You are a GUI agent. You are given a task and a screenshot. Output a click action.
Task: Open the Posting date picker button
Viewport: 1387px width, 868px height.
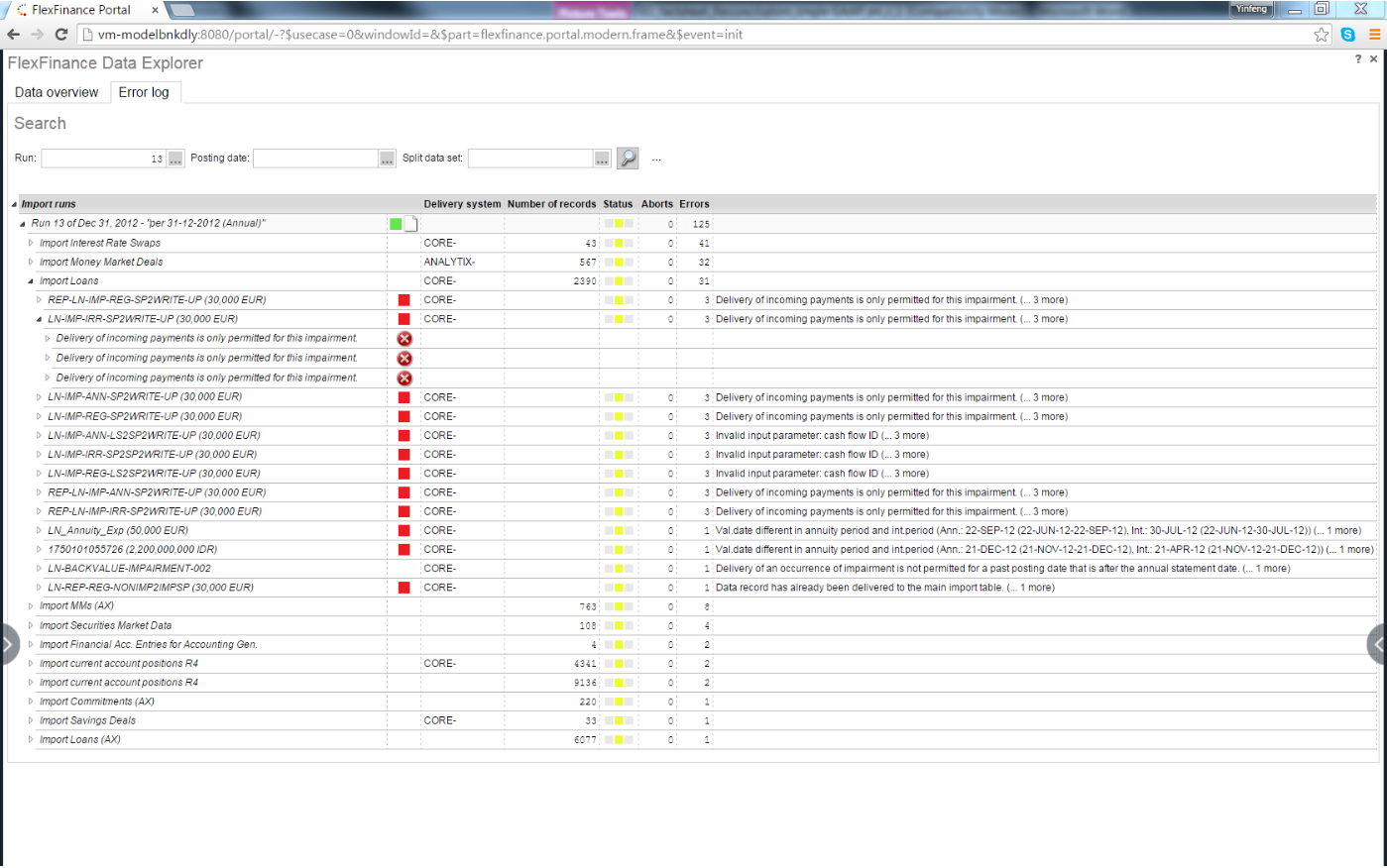(x=387, y=159)
